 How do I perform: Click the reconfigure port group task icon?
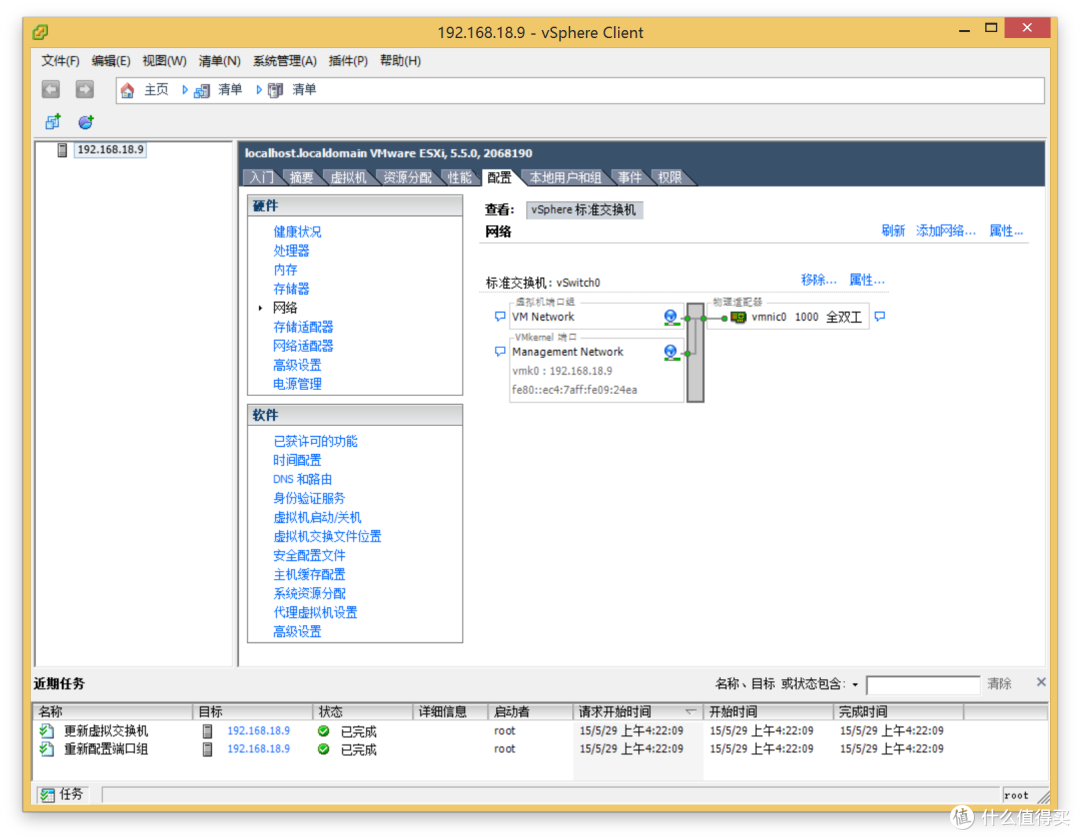click(47, 749)
